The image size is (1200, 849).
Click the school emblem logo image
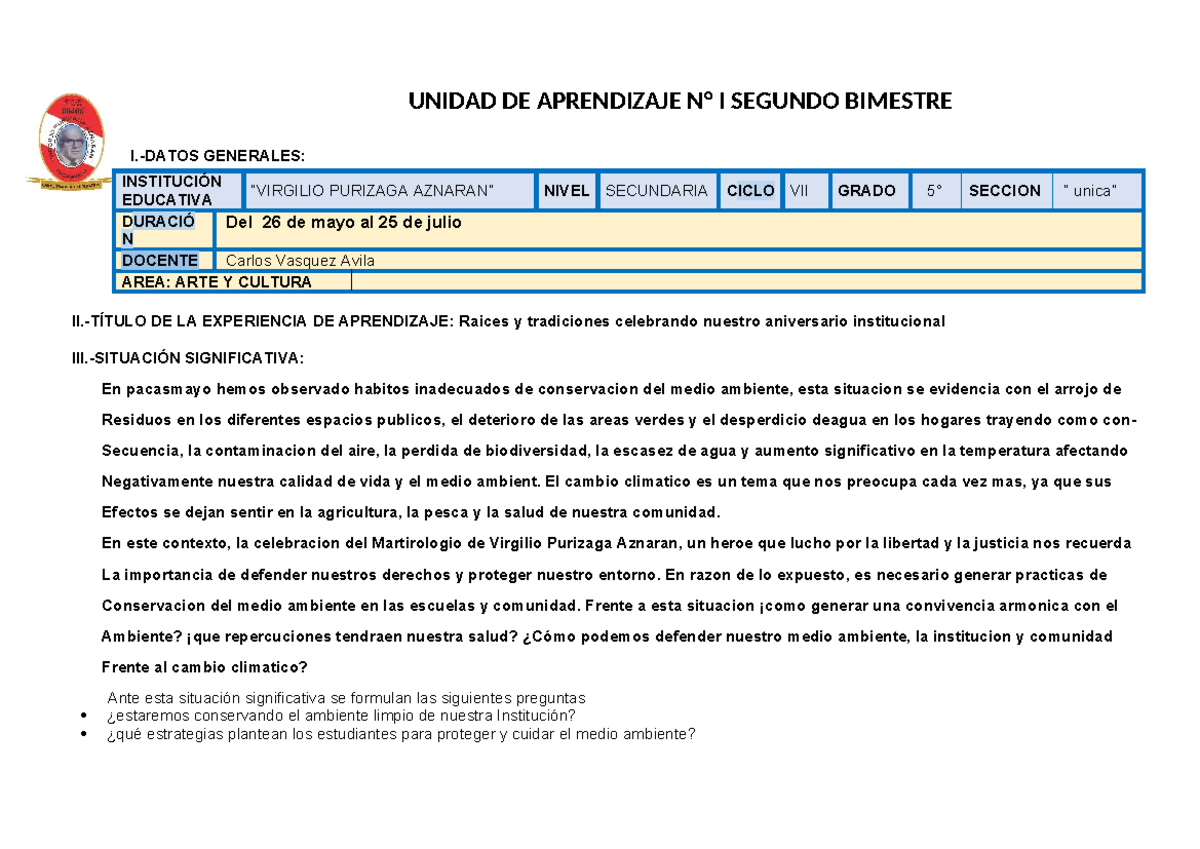pos(68,143)
